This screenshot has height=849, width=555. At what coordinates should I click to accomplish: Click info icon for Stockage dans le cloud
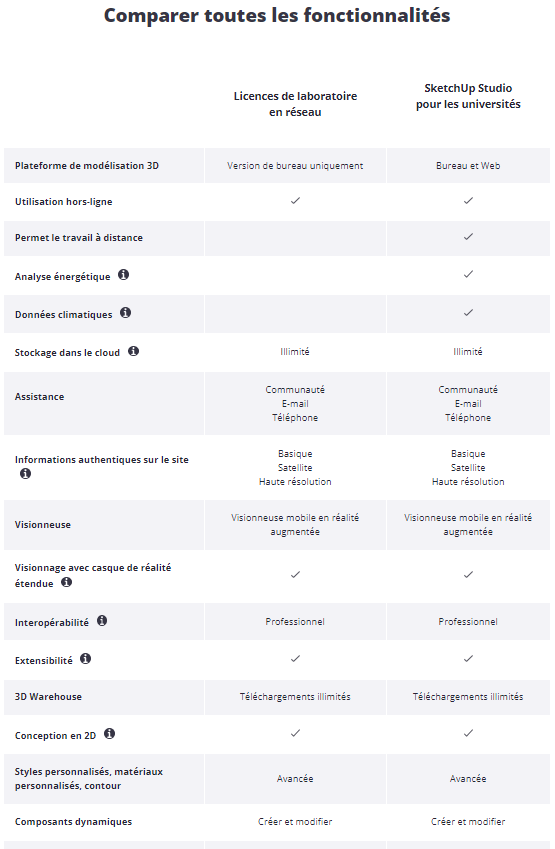click(133, 351)
